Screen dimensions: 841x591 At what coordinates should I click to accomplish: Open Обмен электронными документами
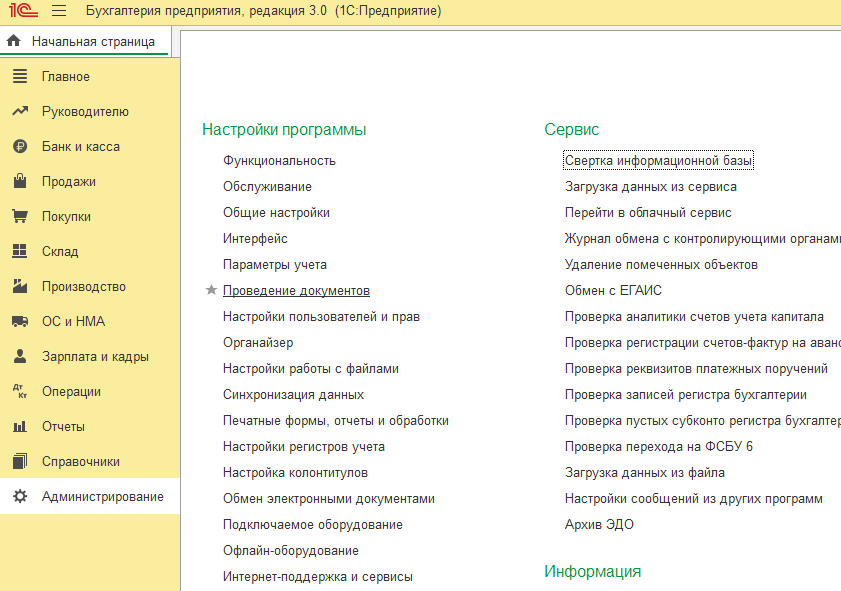(x=329, y=499)
